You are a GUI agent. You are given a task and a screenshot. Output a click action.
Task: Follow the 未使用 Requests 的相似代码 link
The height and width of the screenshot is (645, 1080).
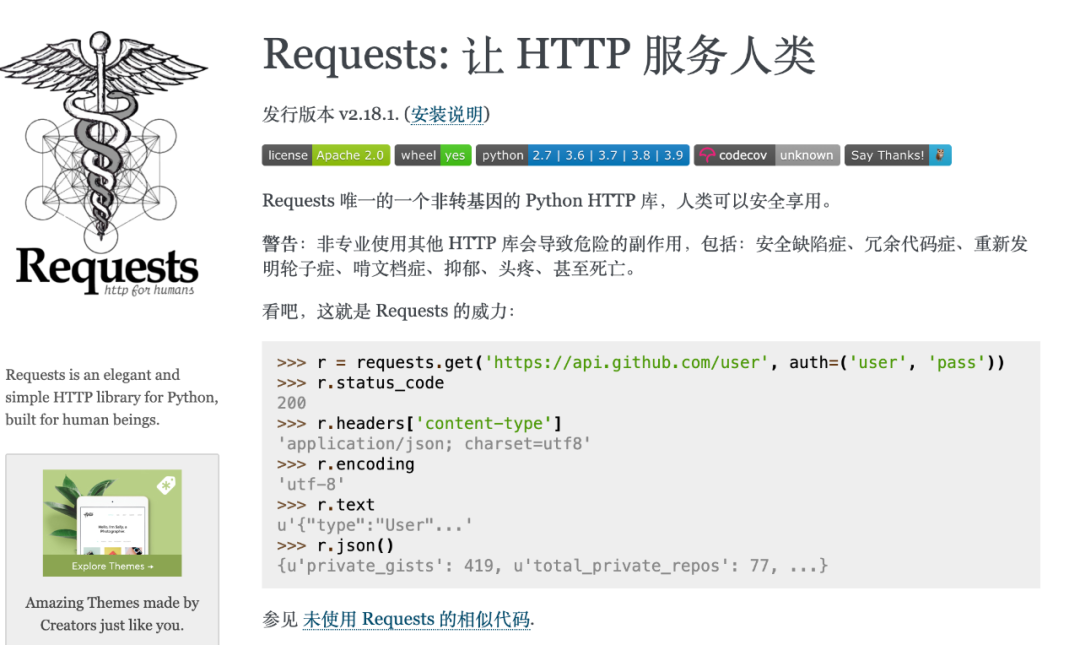tap(416, 620)
